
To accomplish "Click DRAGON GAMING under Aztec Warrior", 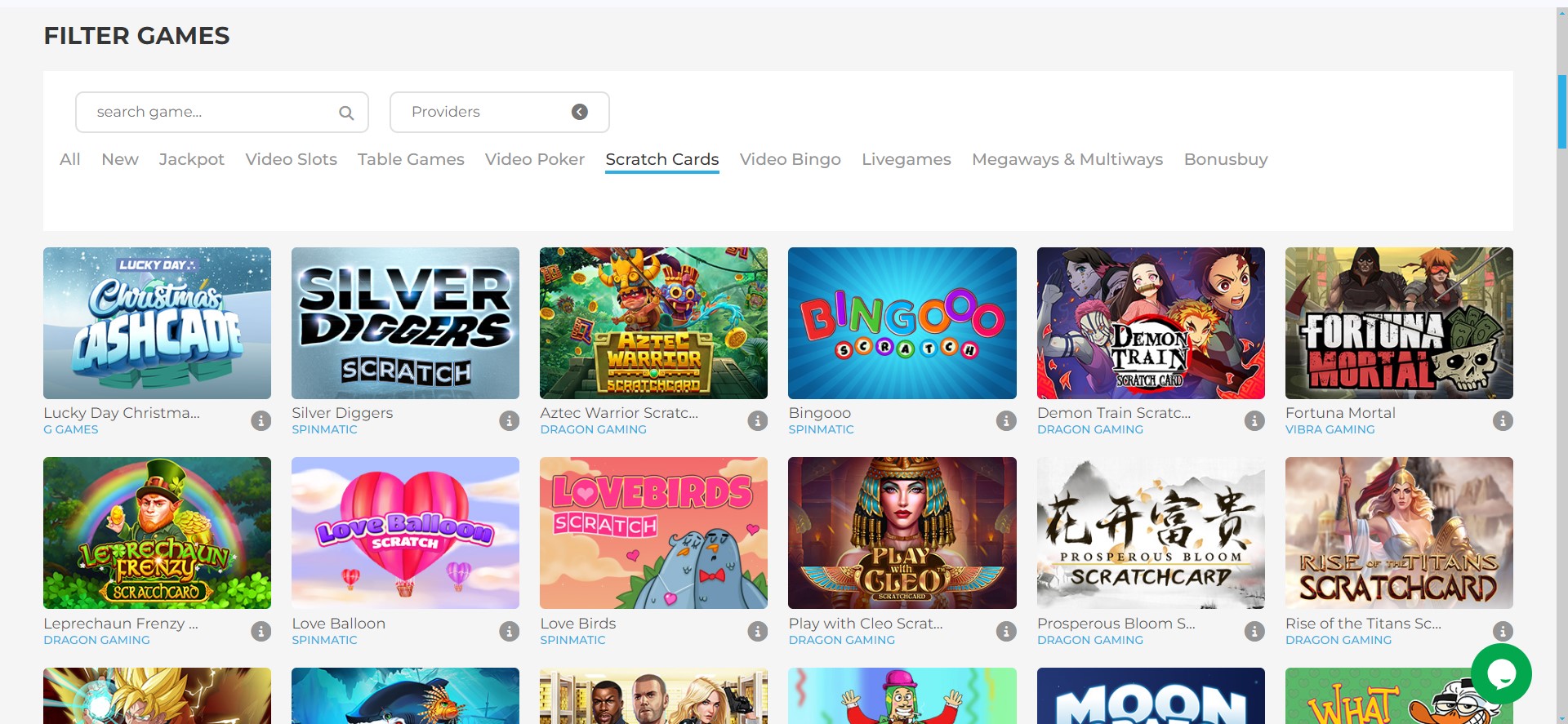I will point(593,429).
